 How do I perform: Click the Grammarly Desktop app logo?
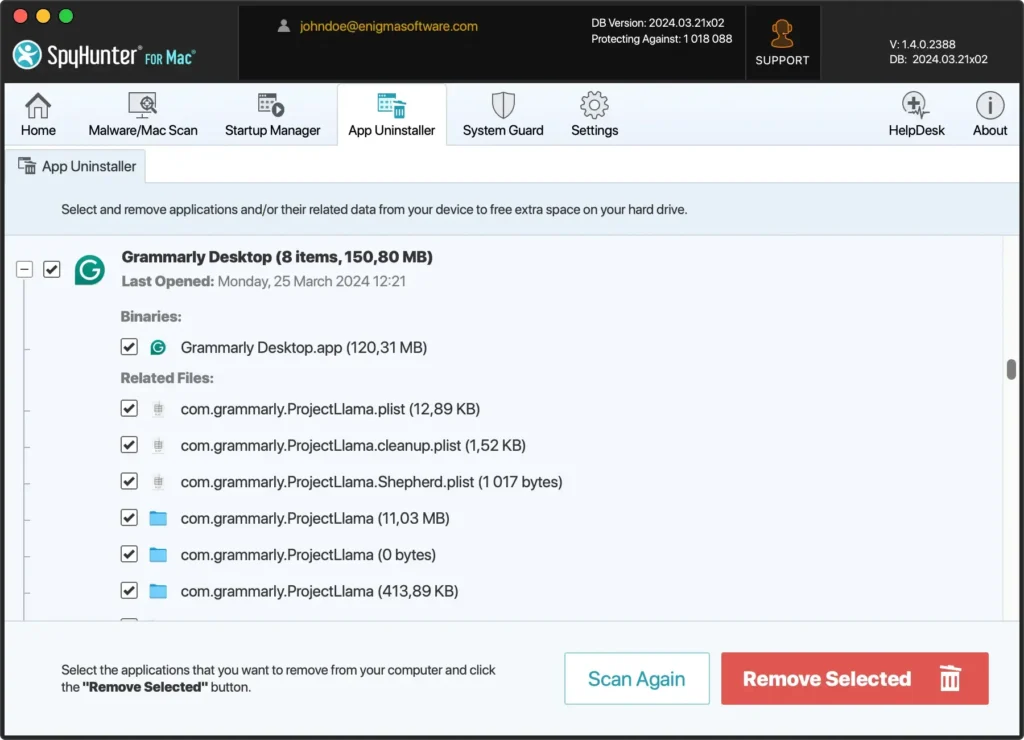coord(90,270)
